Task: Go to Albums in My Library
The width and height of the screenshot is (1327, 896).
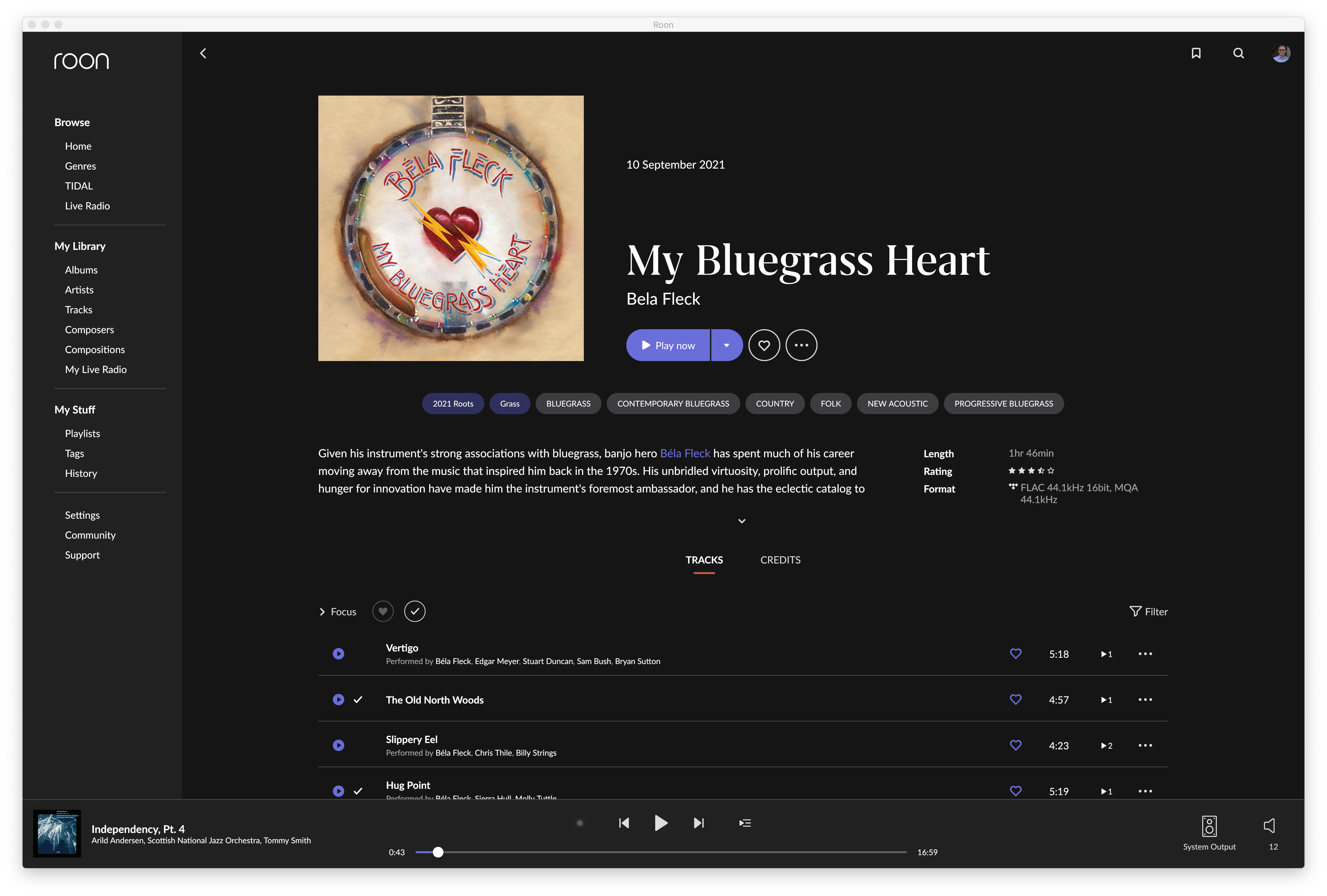Action: pyautogui.click(x=81, y=270)
